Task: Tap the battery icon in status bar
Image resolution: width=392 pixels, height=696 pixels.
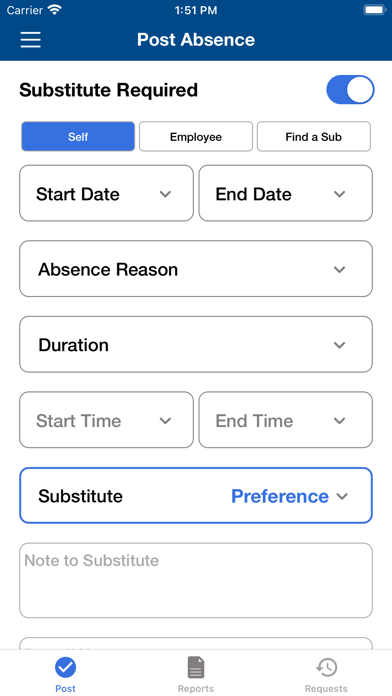Action: [375, 10]
